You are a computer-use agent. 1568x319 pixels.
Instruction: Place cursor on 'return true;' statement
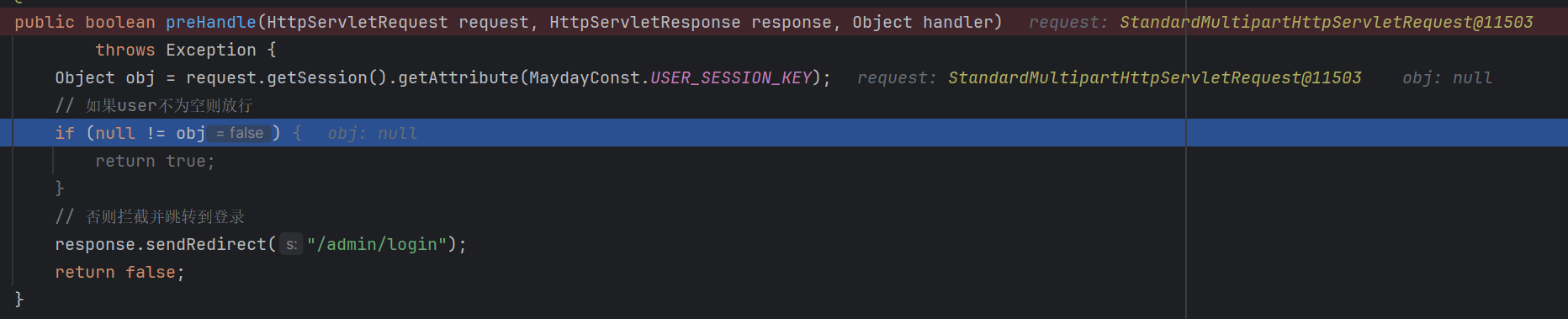pos(155,162)
